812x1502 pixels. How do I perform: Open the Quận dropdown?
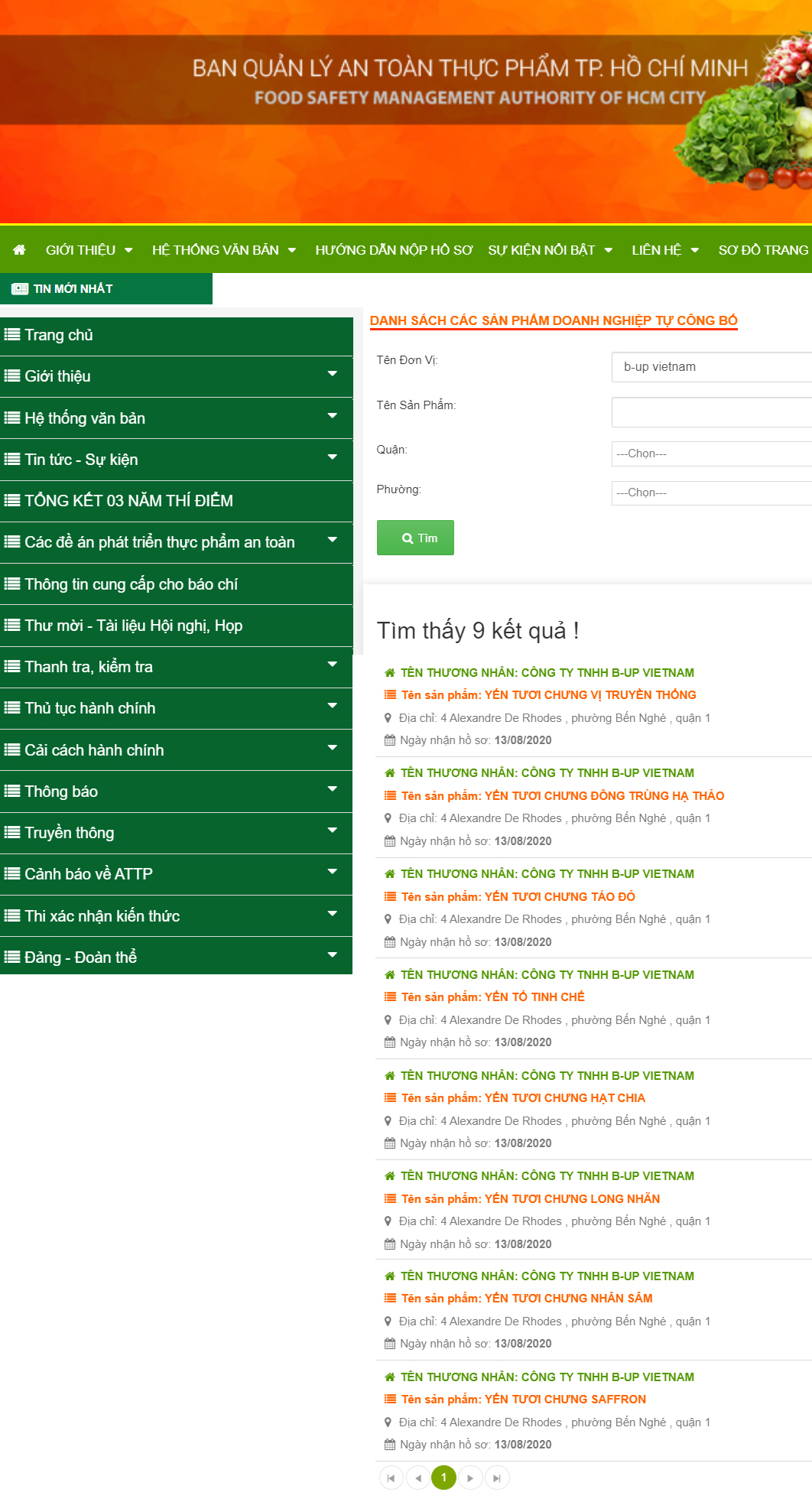pyautogui.click(x=712, y=454)
